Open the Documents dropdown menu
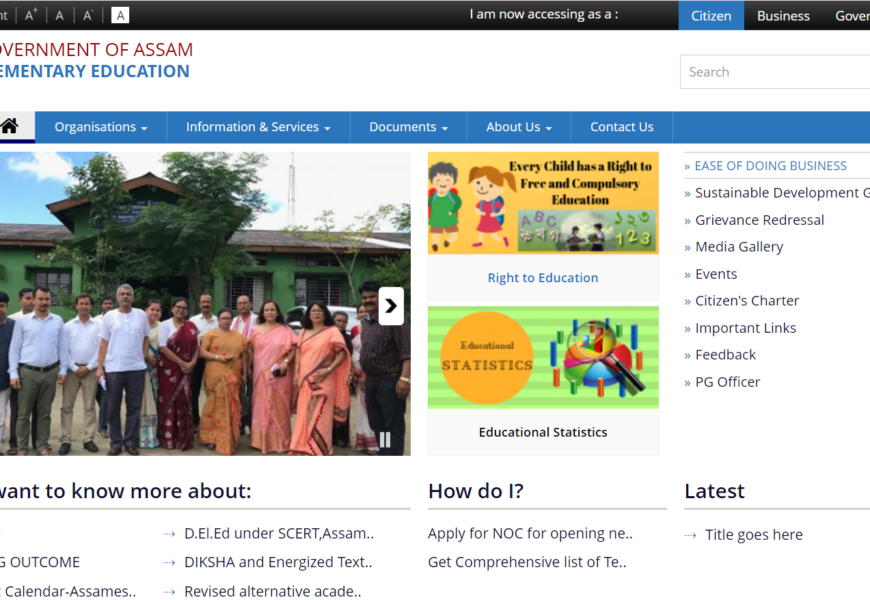The image size is (870, 600). [408, 127]
